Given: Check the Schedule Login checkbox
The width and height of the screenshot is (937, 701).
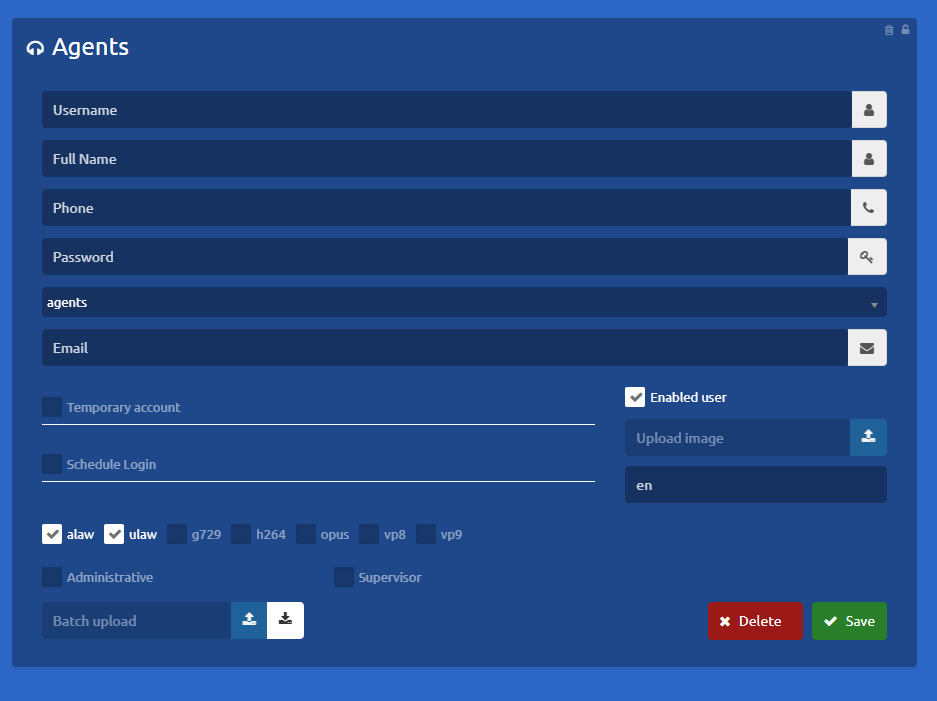Looking at the screenshot, I should [52, 464].
